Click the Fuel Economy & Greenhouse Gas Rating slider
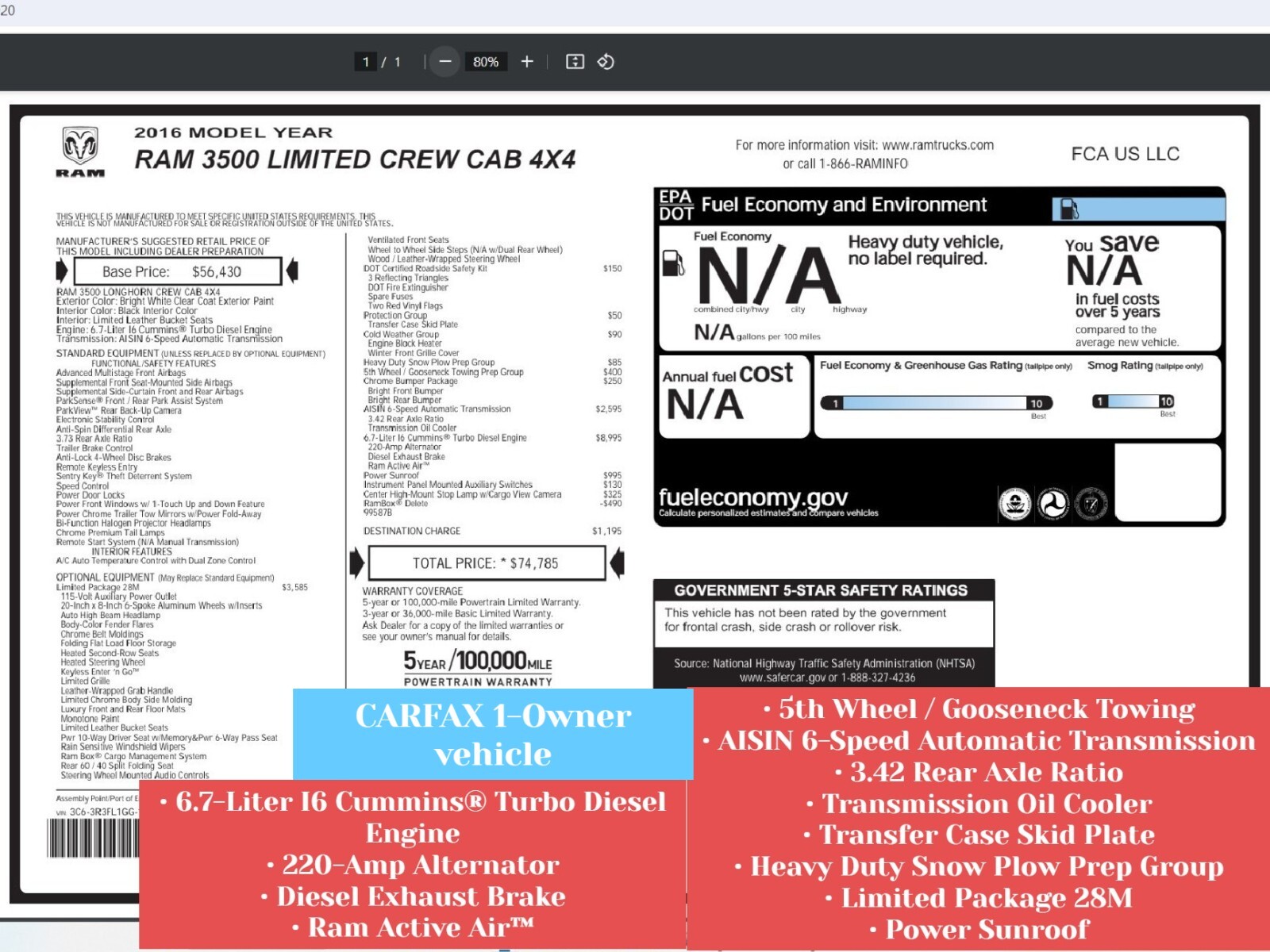 click(937, 403)
